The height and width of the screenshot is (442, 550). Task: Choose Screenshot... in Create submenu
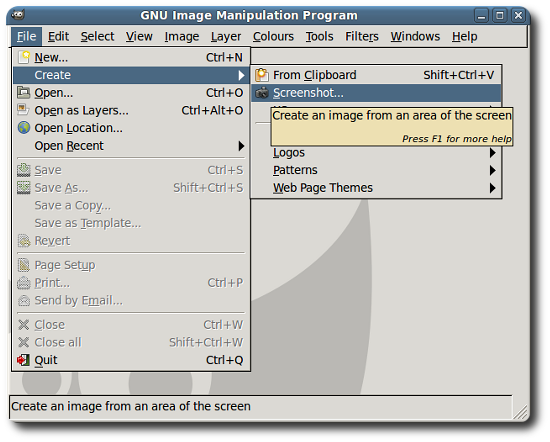tap(376, 93)
